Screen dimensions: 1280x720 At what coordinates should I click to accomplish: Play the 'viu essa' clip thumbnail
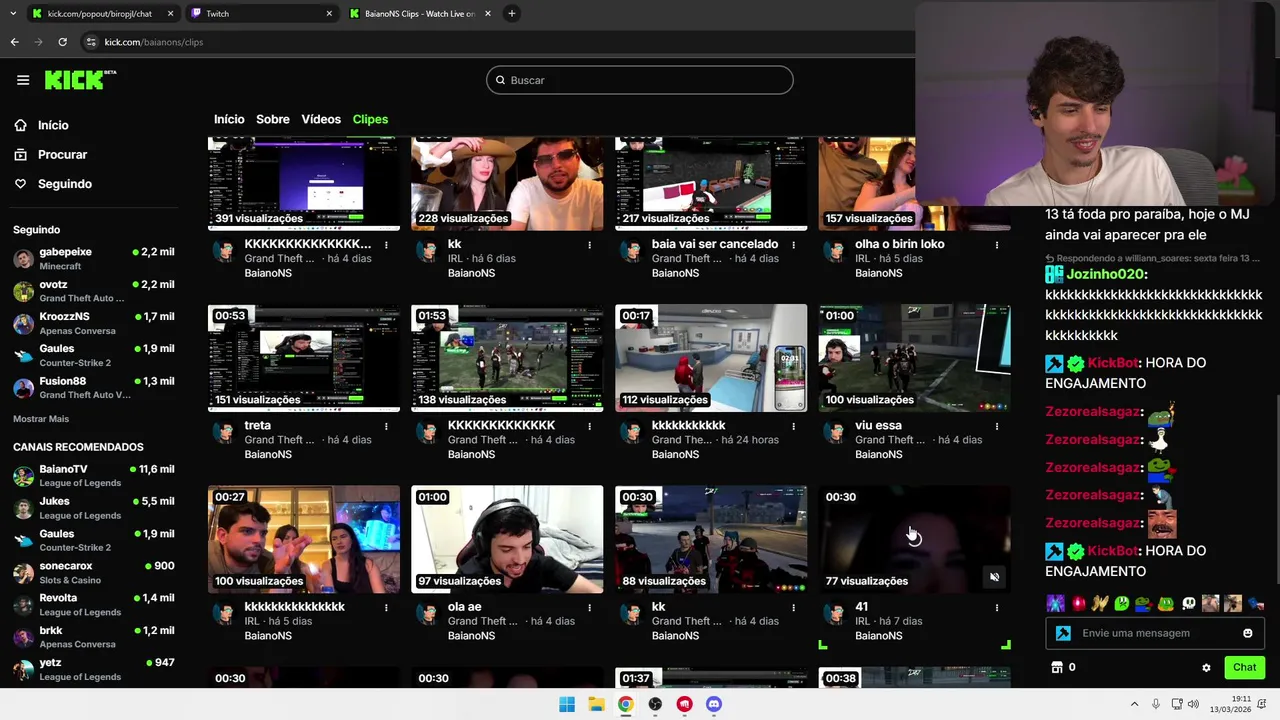click(x=914, y=358)
